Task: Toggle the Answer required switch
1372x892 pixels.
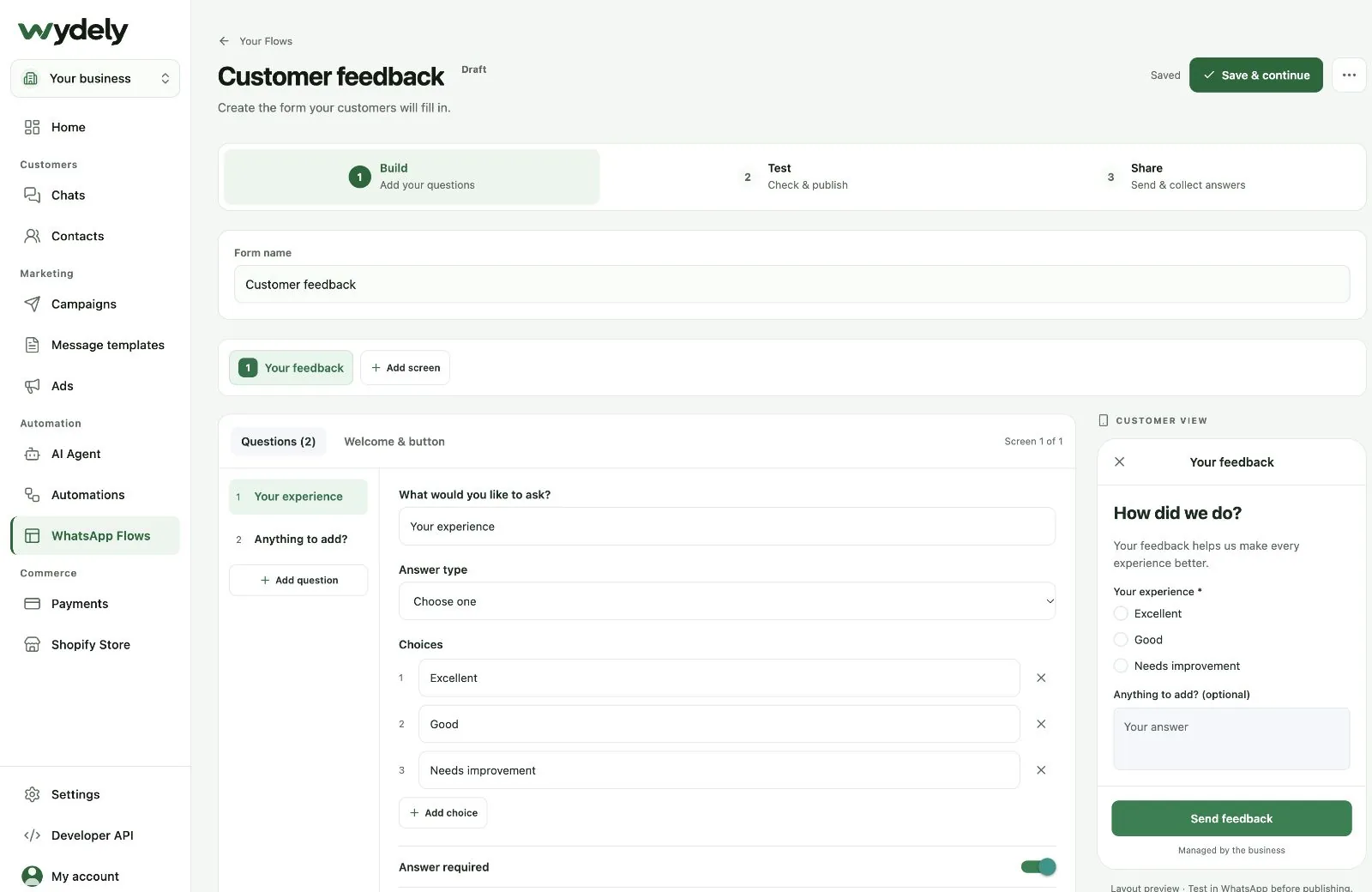Action: point(1038,867)
